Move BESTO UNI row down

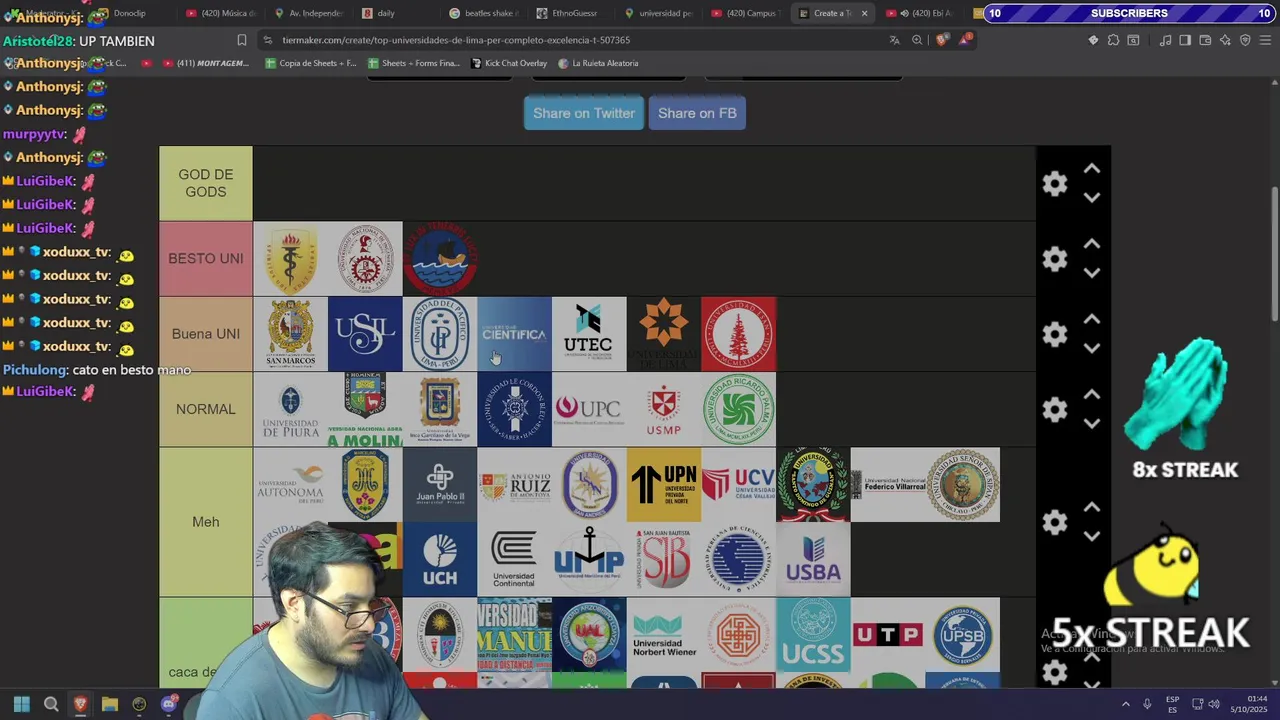click(x=1092, y=272)
